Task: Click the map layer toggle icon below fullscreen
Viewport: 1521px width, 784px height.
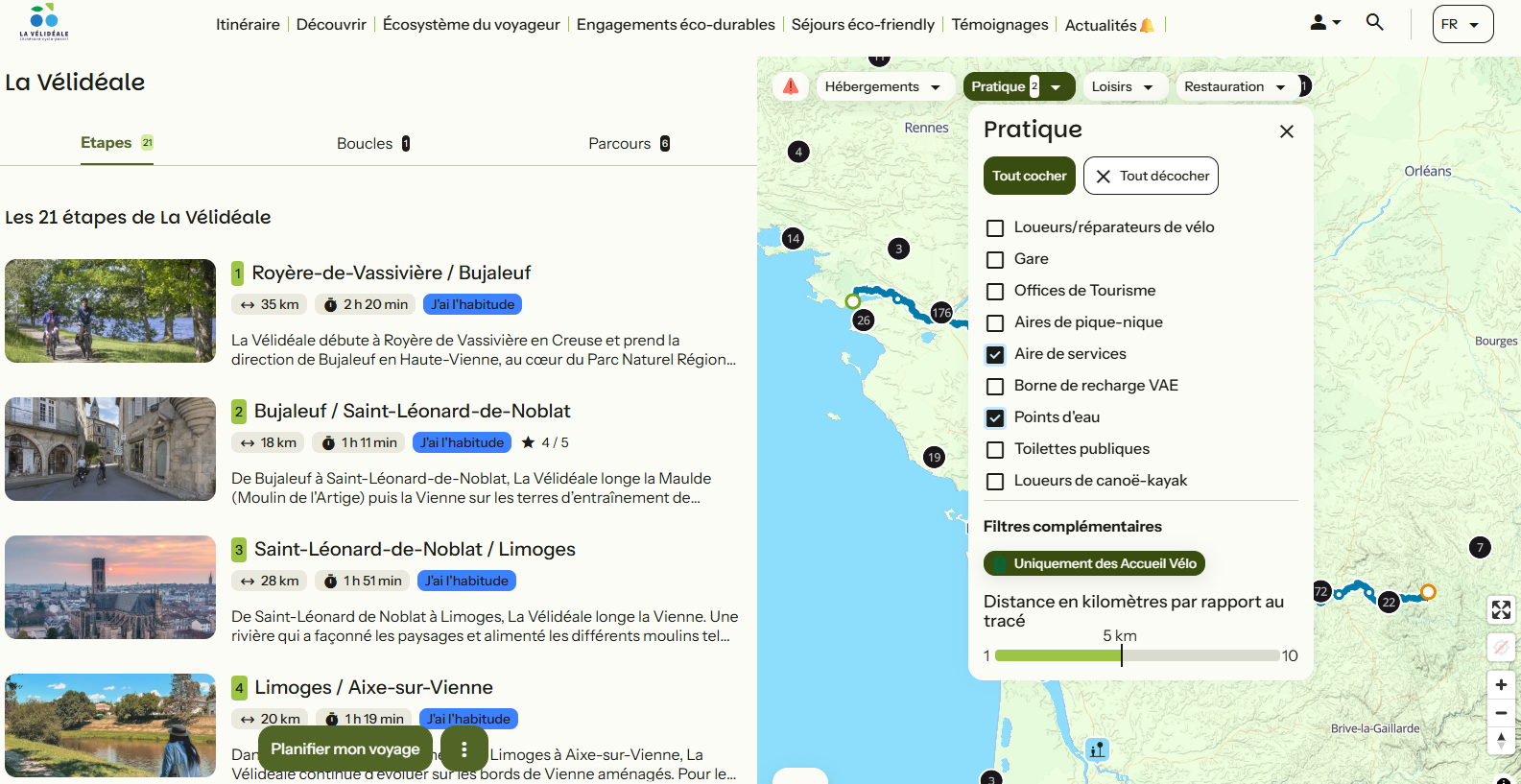Action: coord(1501,648)
